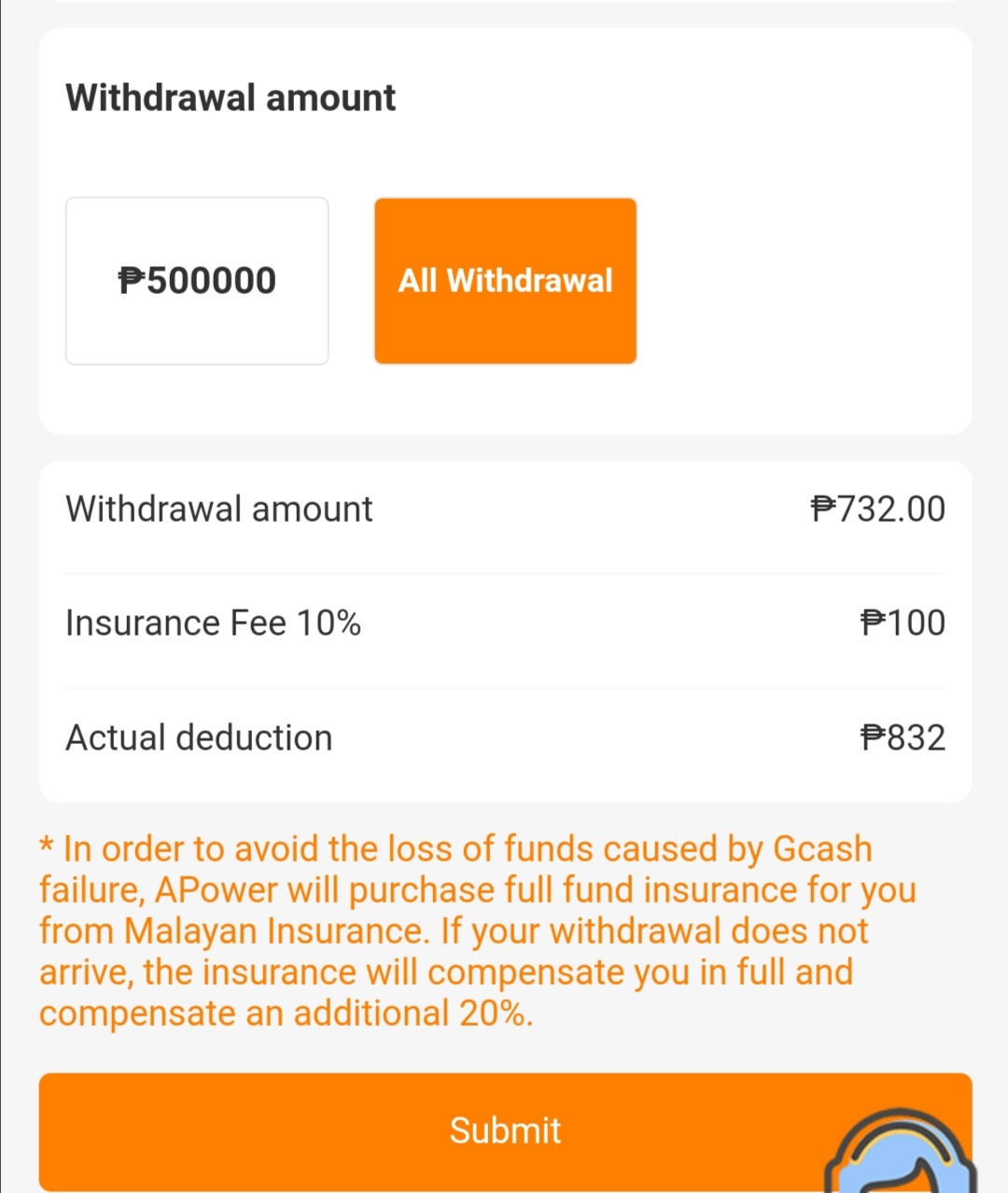
Task: Submit the withdrawal request
Action: click(505, 1130)
